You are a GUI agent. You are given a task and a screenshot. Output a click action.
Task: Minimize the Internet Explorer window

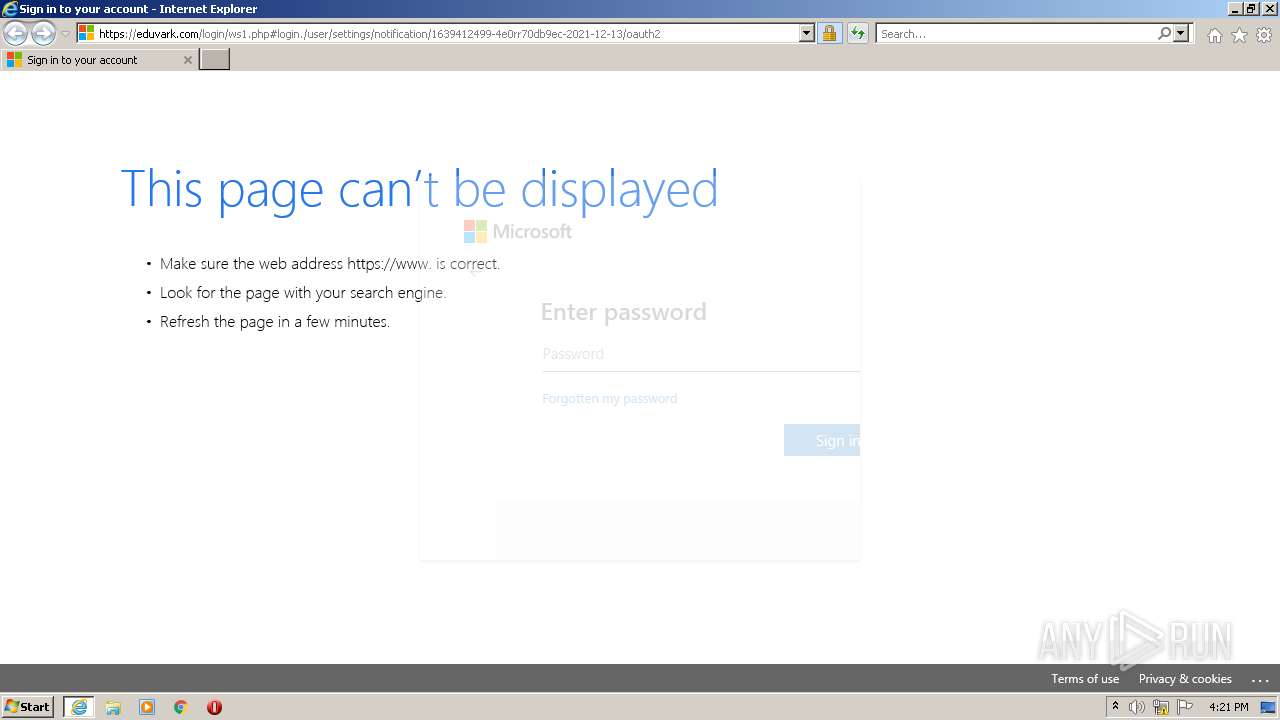(x=1235, y=9)
